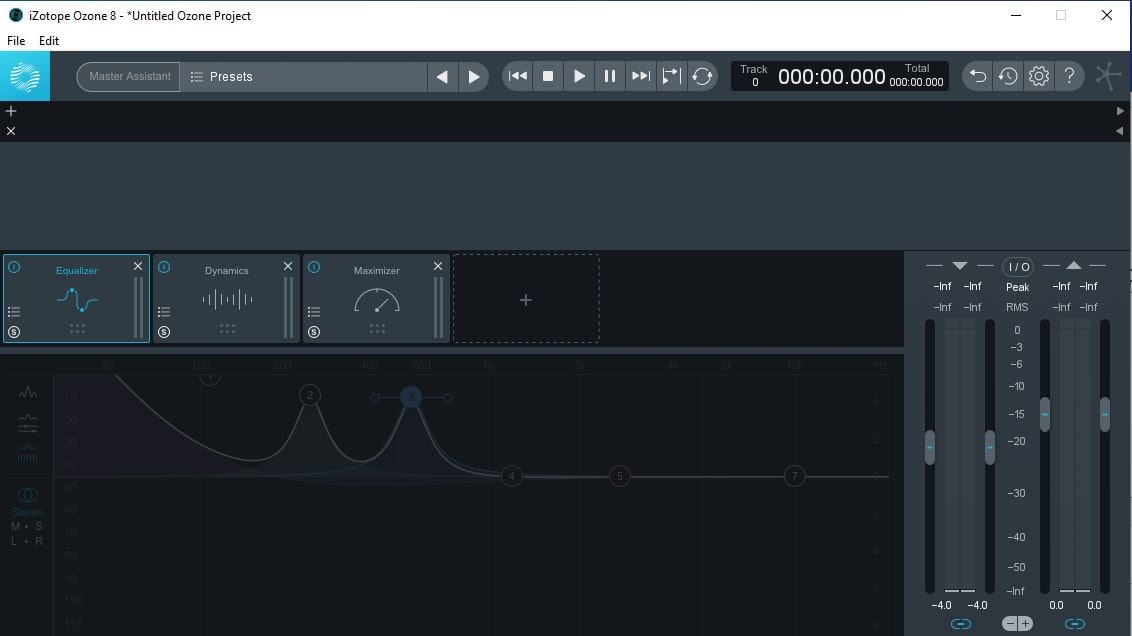
Task: Add a new track with plus icon
Action: pyautogui.click(x=11, y=111)
